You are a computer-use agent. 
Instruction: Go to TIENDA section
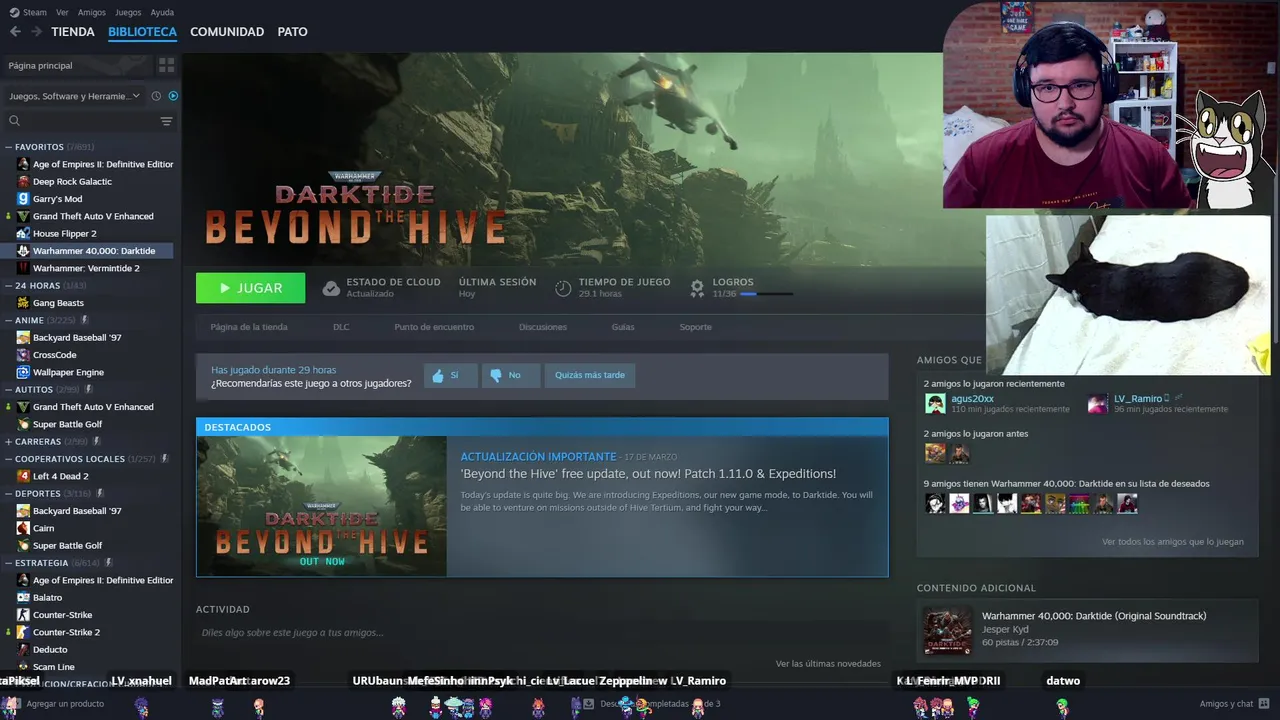(x=73, y=32)
